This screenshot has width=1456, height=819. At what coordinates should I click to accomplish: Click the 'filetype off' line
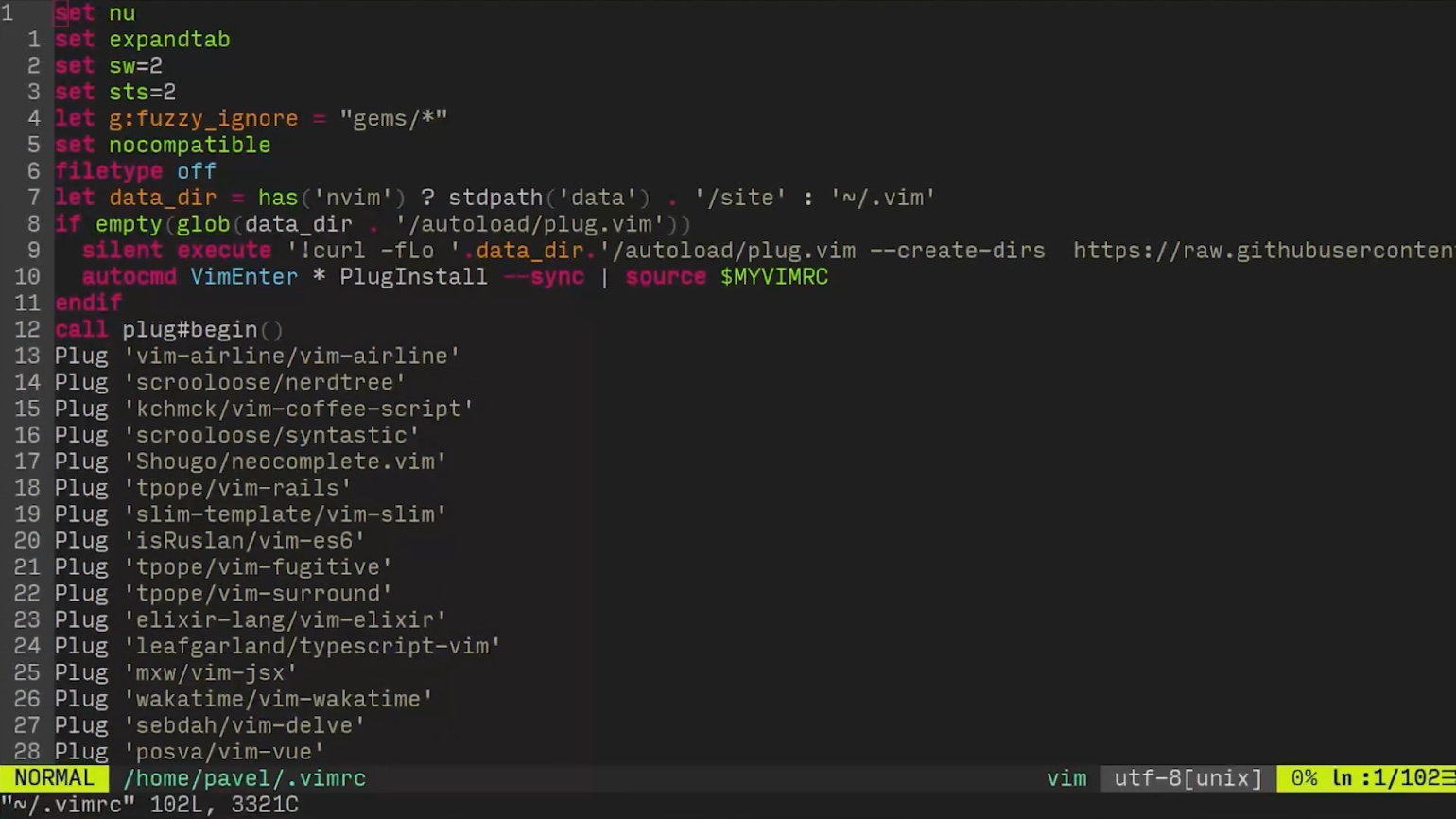click(135, 172)
